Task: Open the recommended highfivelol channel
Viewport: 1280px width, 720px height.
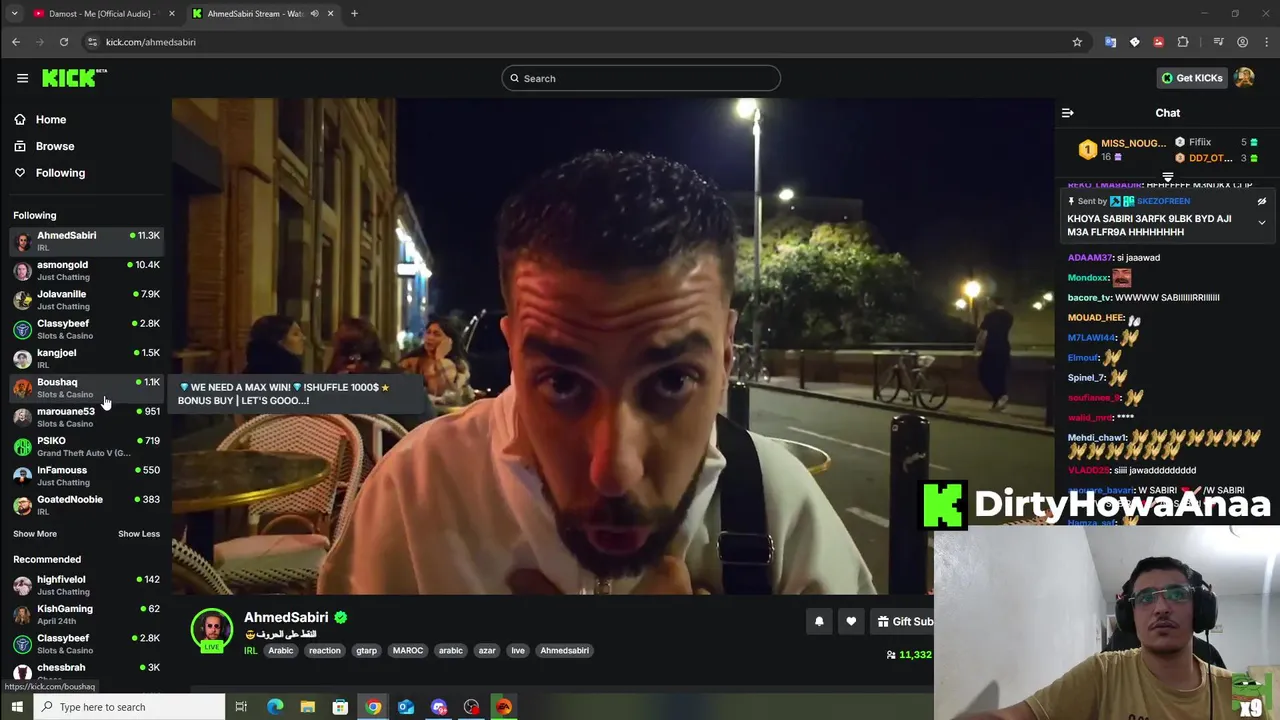Action: [87, 585]
